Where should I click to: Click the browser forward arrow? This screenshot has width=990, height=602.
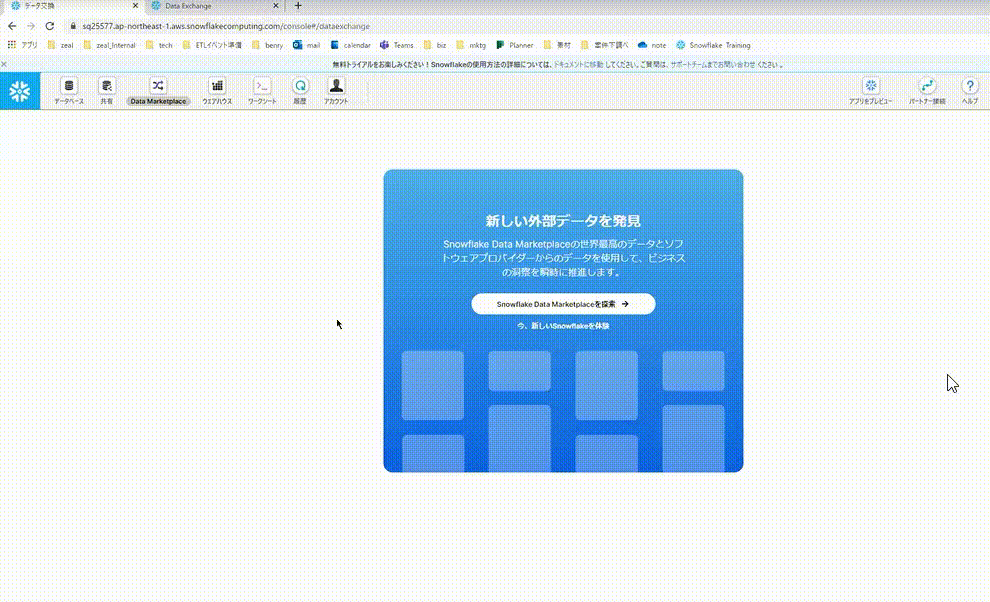coord(31,26)
